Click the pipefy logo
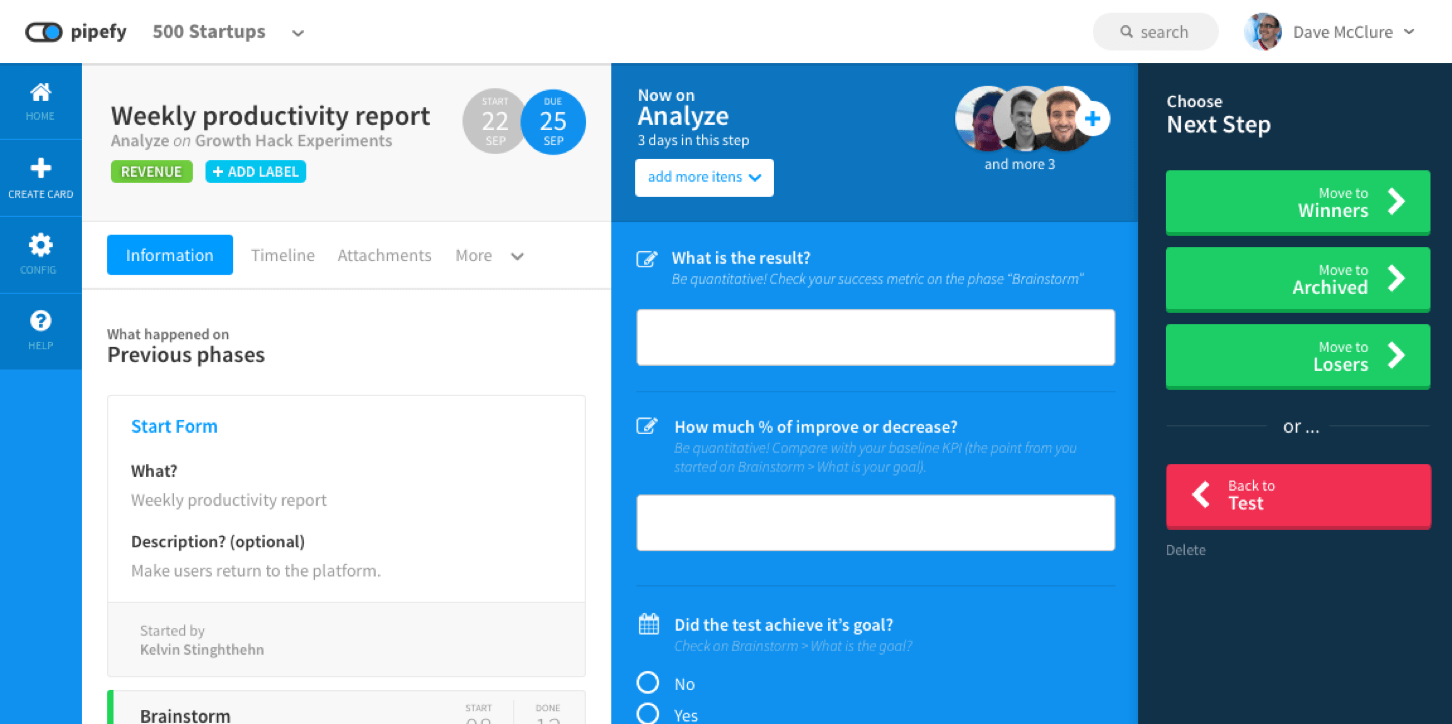The width and height of the screenshot is (1452, 724). pos(76,32)
